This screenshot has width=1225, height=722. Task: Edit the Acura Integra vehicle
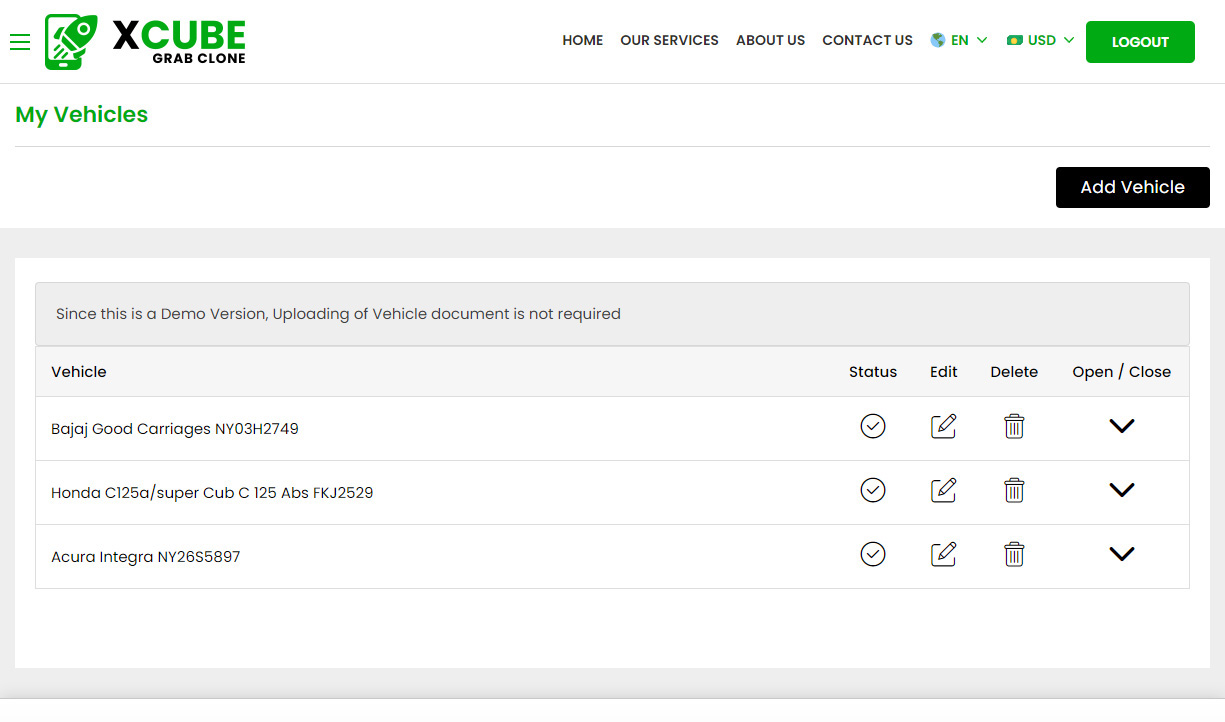[943, 555]
